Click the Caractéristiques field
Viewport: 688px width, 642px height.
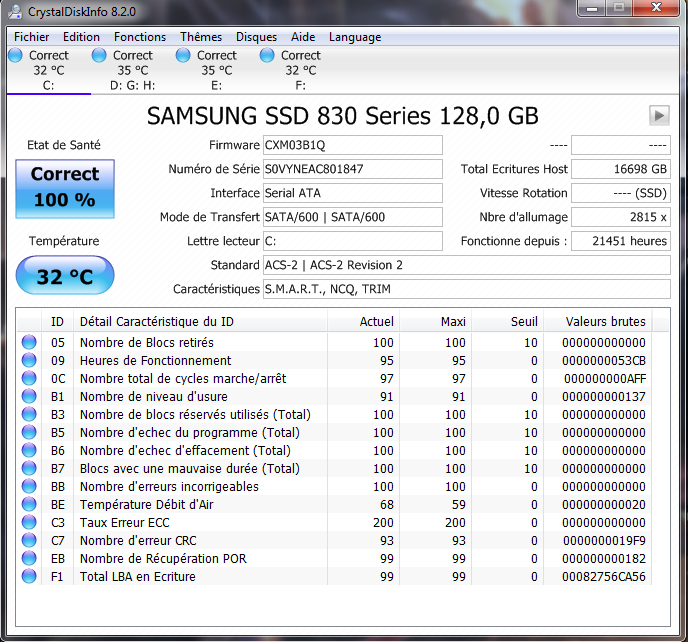coord(467,289)
